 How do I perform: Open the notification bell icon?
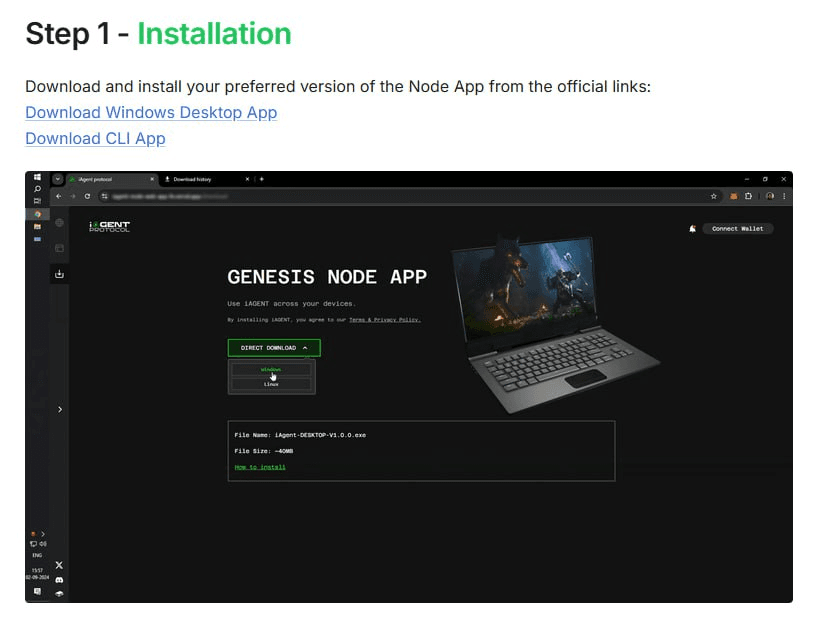693,228
